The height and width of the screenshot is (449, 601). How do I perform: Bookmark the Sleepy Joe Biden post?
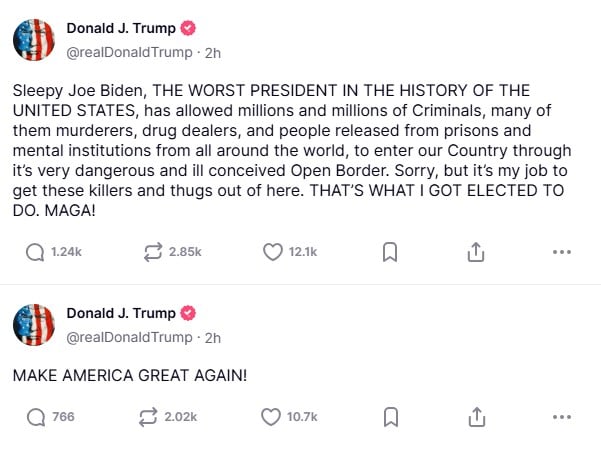pyautogui.click(x=390, y=252)
